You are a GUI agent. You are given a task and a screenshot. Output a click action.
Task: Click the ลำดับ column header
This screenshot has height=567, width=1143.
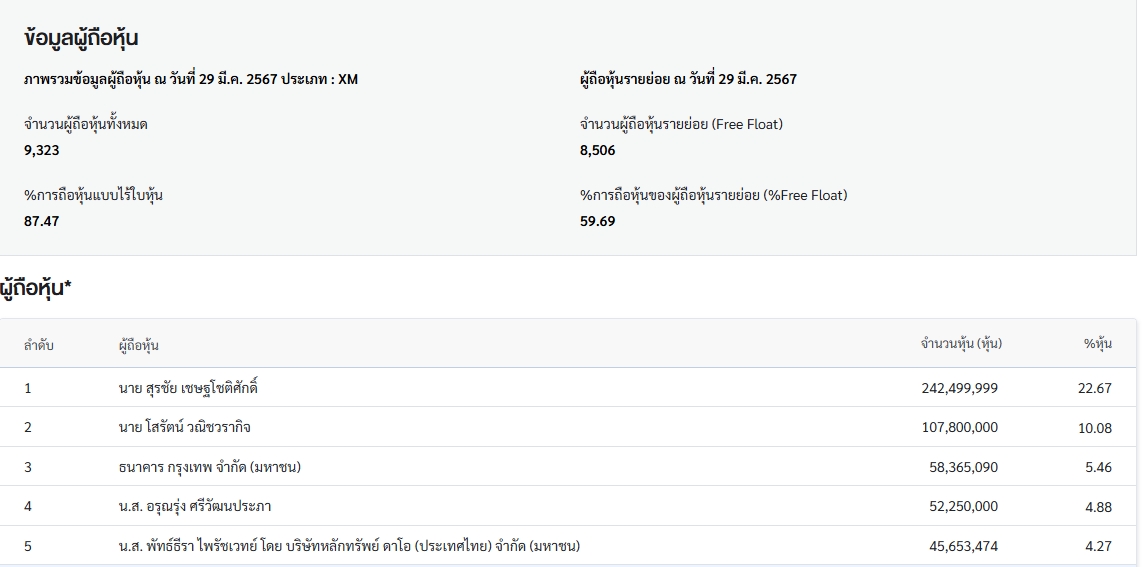39,345
